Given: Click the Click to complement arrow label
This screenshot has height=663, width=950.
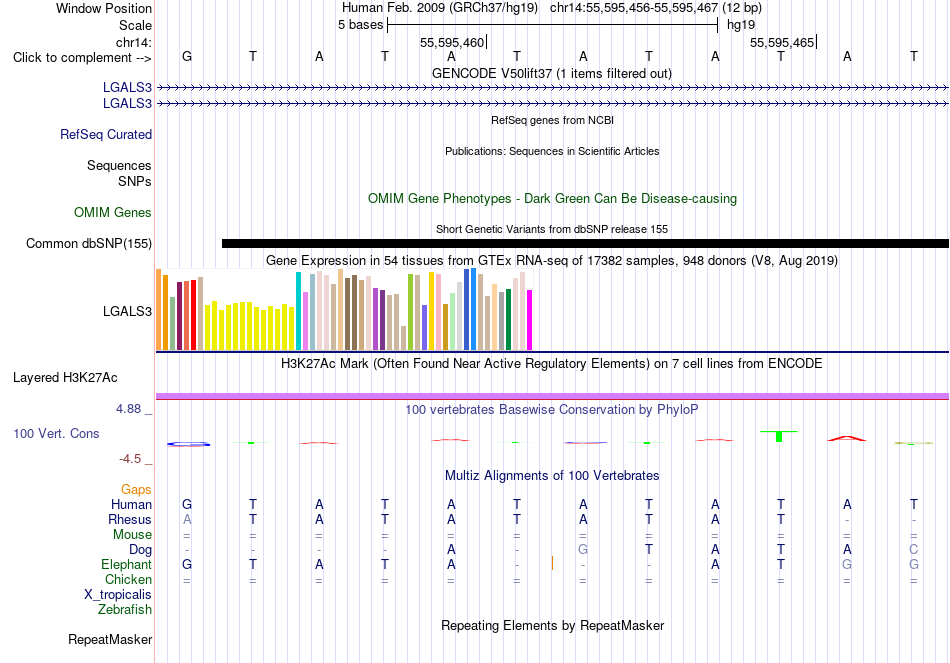Looking at the screenshot, I should click(x=82, y=58).
